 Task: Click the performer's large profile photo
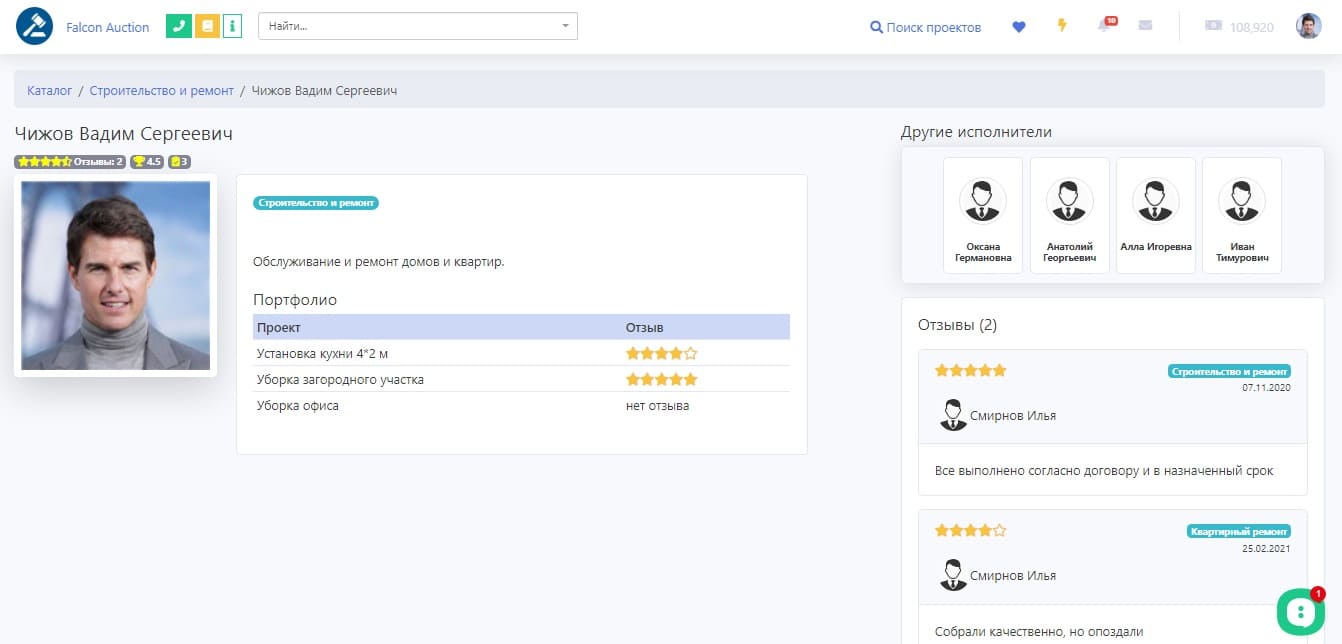pos(116,276)
